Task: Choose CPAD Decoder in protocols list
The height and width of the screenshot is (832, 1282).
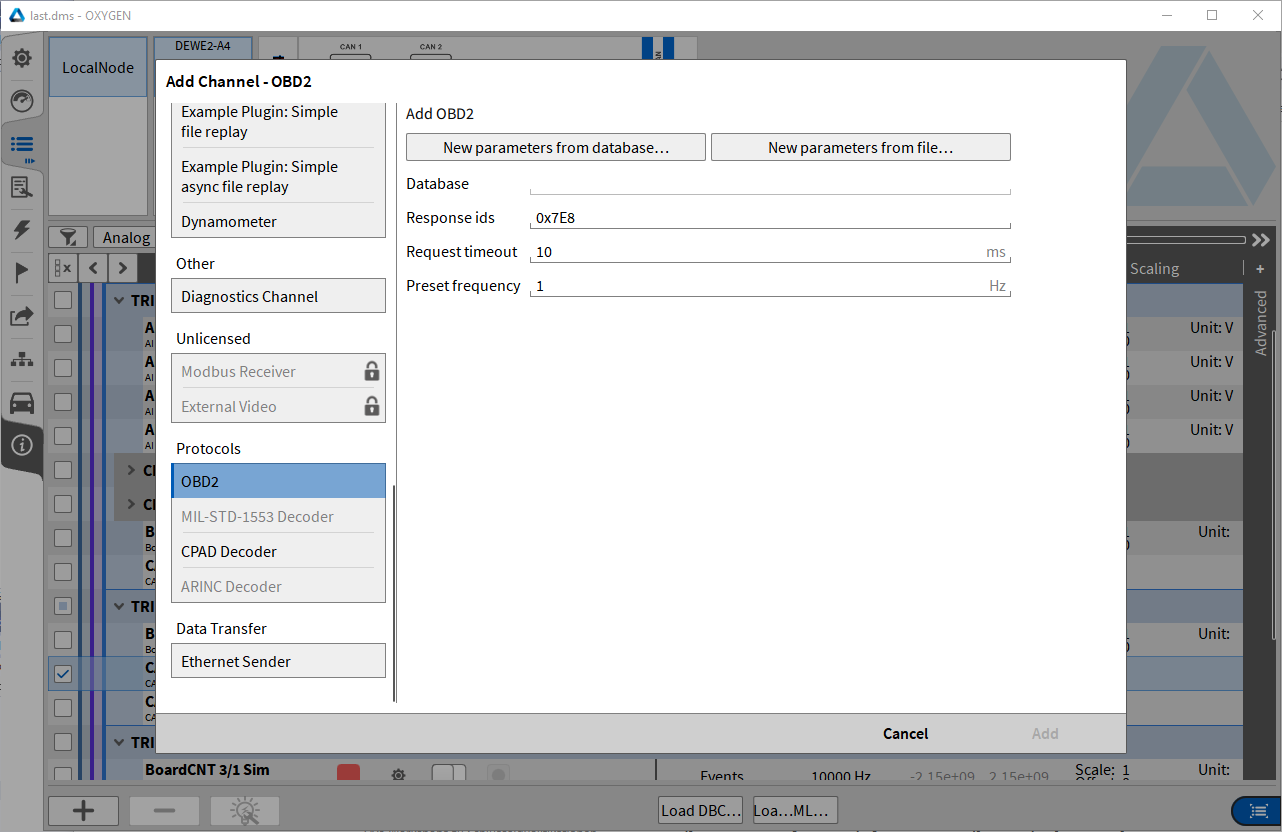Action: [x=279, y=551]
